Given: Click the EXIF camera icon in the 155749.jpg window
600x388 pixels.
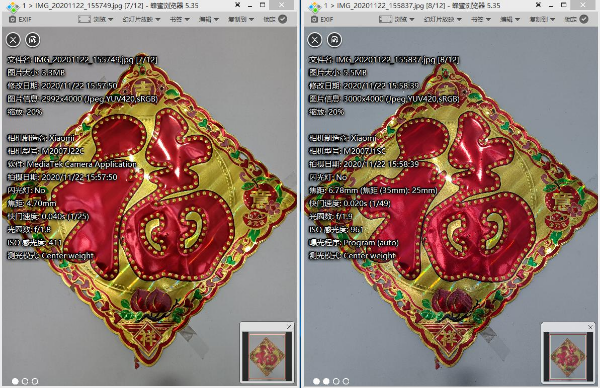Looking at the screenshot, I should coord(12,19).
